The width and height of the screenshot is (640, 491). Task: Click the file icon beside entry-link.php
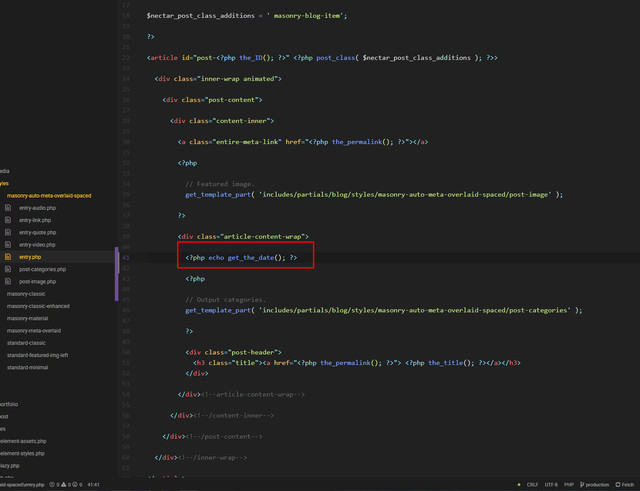(x=8, y=220)
